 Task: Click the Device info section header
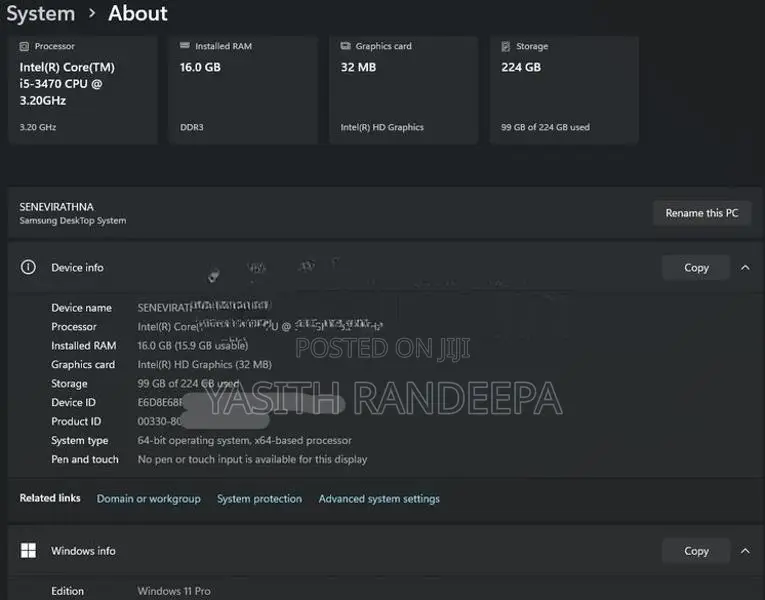[x=384, y=267]
